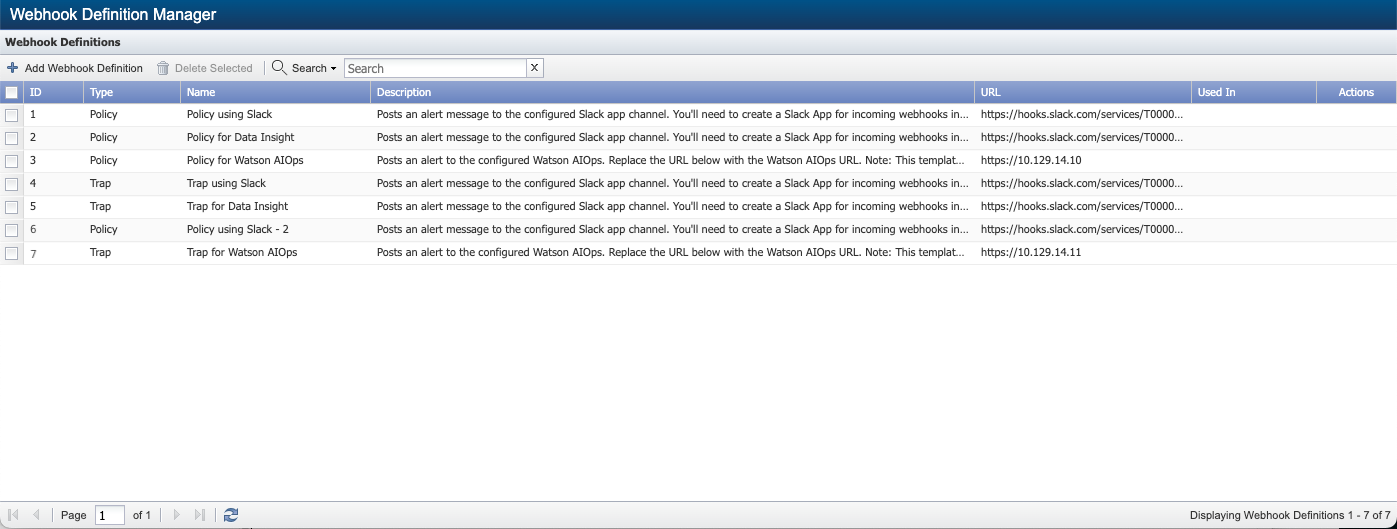1397x529 pixels.
Task: Click the Delete Selected trash icon
Action: coord(163,68)
